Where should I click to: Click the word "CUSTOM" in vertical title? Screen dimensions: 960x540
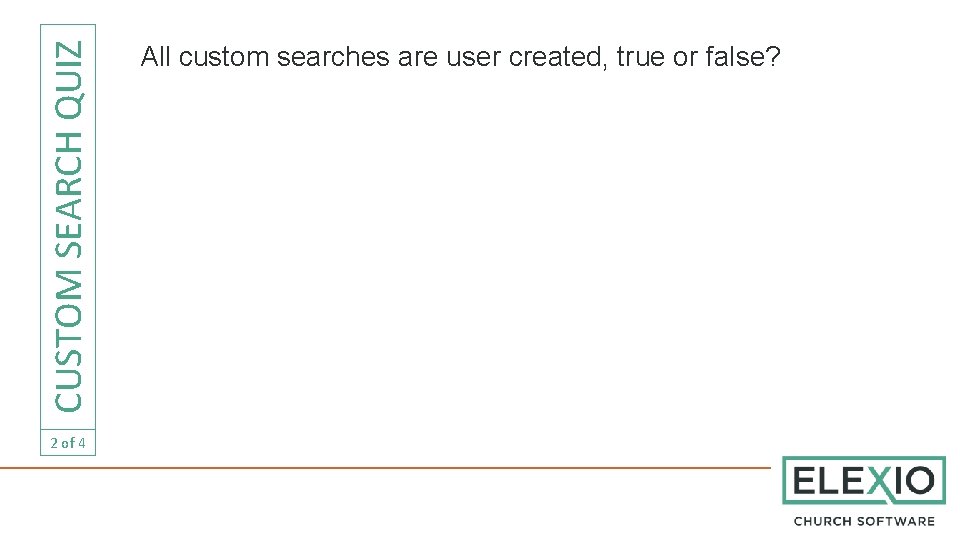point(69,342)
